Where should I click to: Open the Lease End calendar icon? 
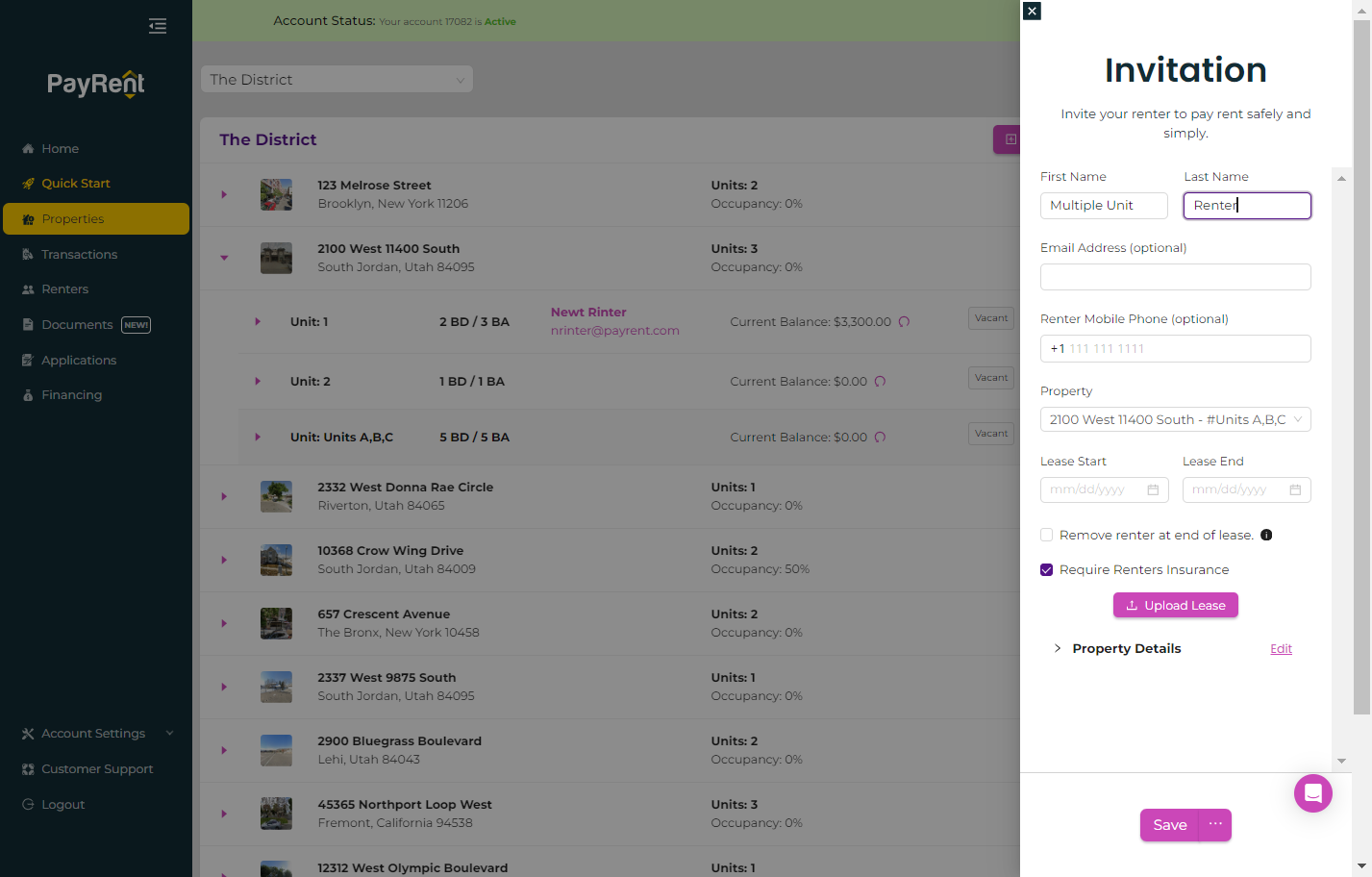1295,489
